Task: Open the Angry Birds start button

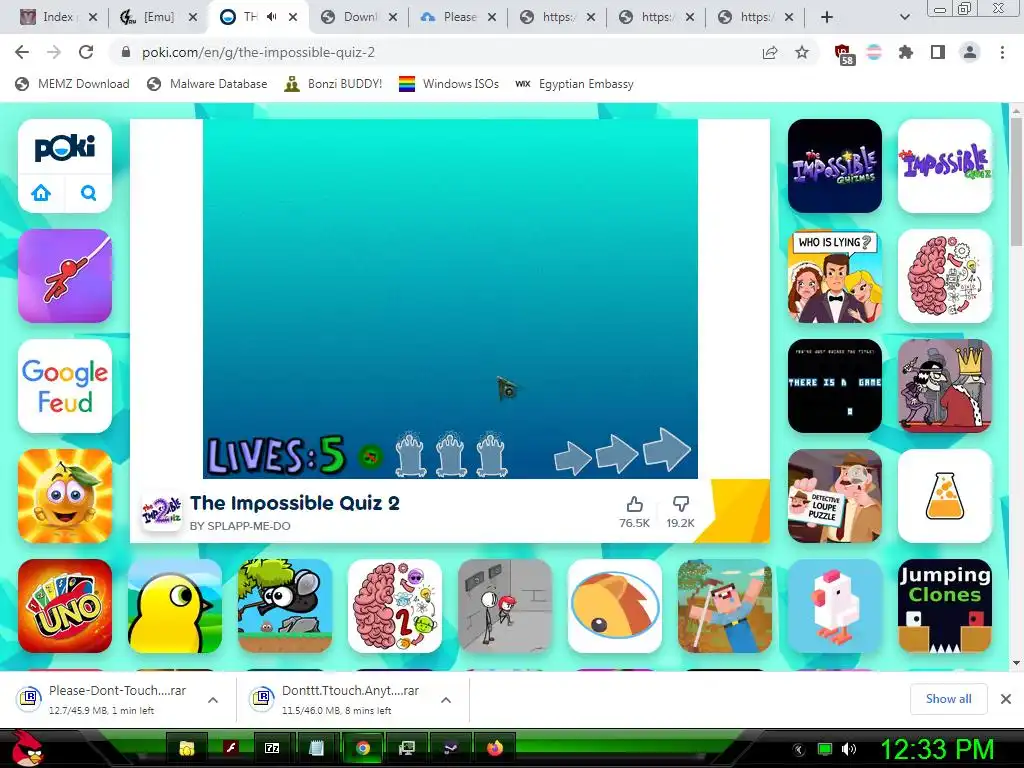Action: tap(28, 748)
